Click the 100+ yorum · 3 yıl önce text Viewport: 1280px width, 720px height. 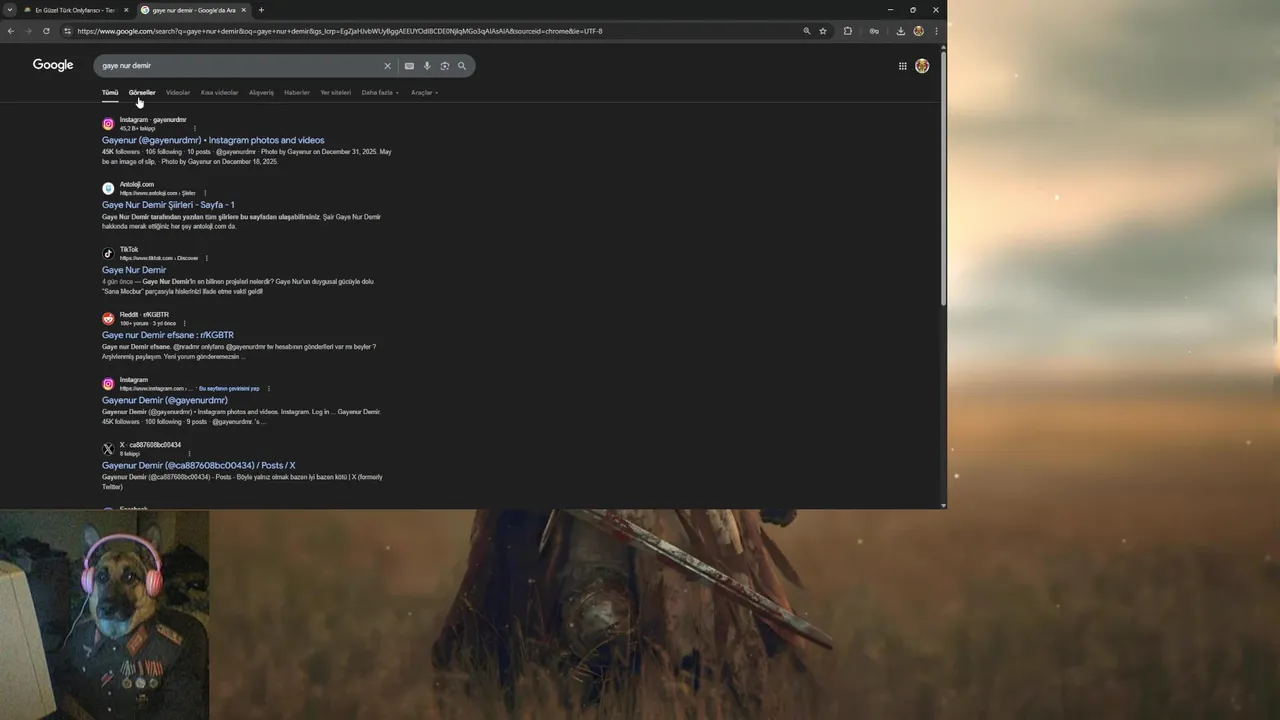click(148, 323)
